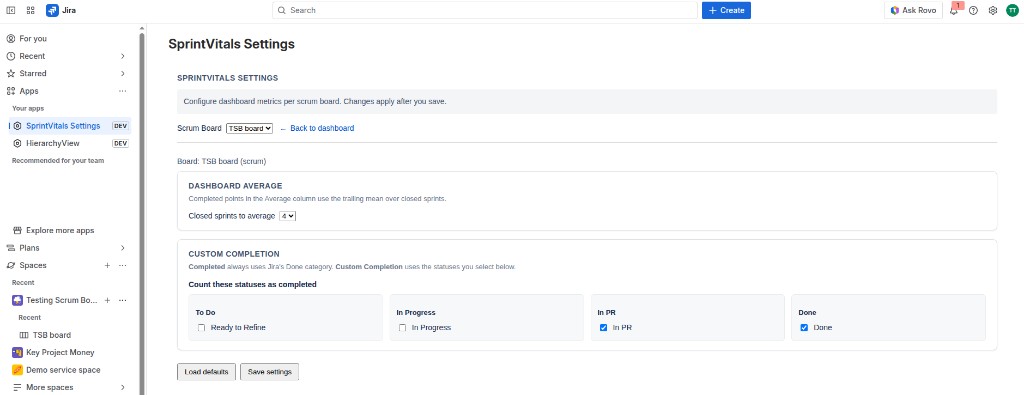1024x395 pixels.
Task: Click the Recent clock icon
Action: (10, 56)
